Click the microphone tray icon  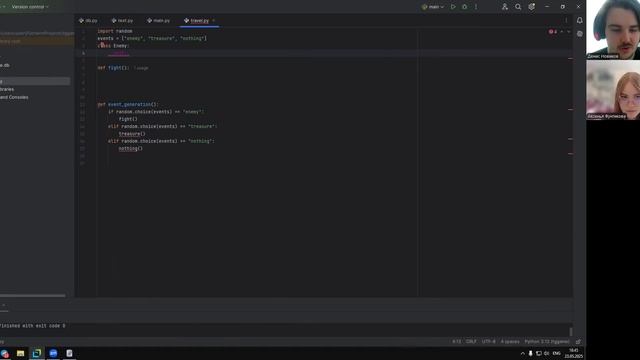click(x=531, y=353)
